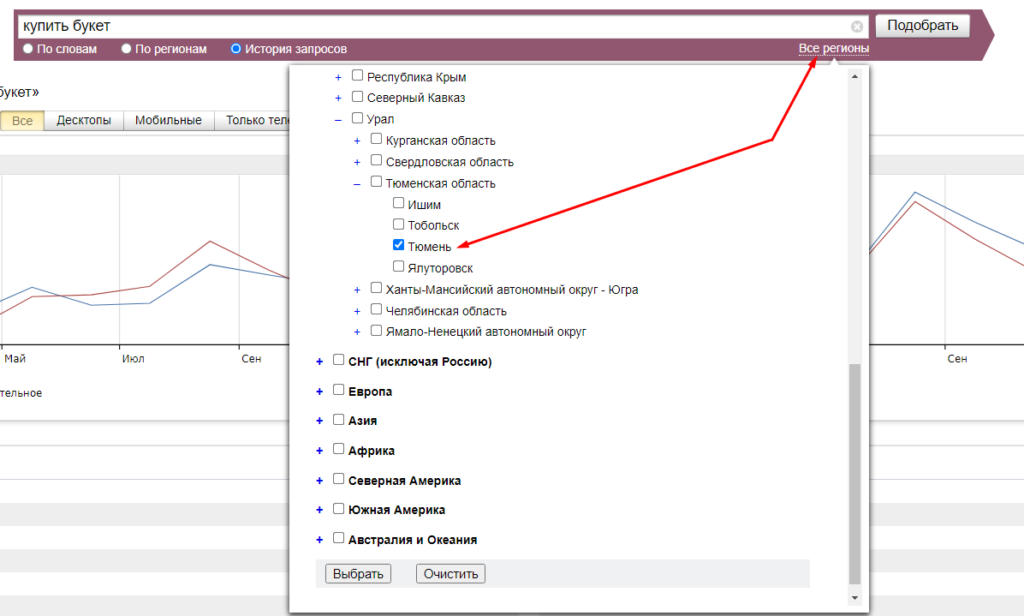Uncheck the Тюмень checkbox
This screenshot has width=1024, height=616.
(399, 245)
